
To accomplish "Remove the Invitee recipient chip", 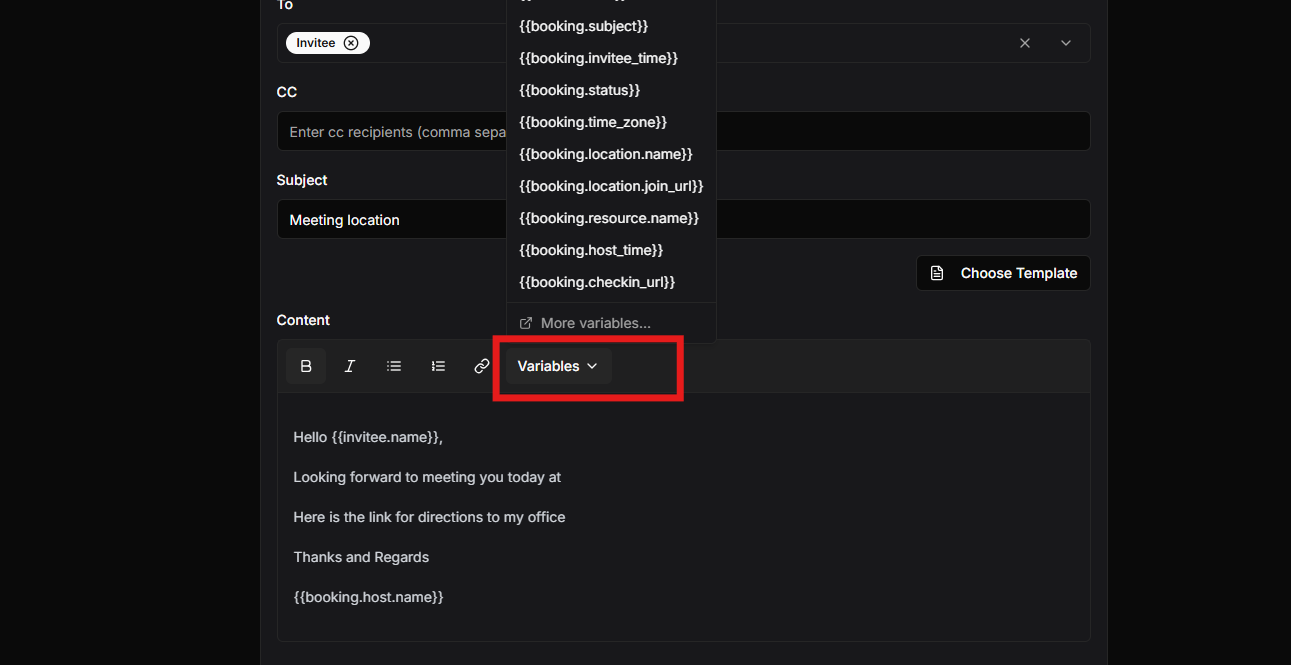I will (x=351, y=43).
